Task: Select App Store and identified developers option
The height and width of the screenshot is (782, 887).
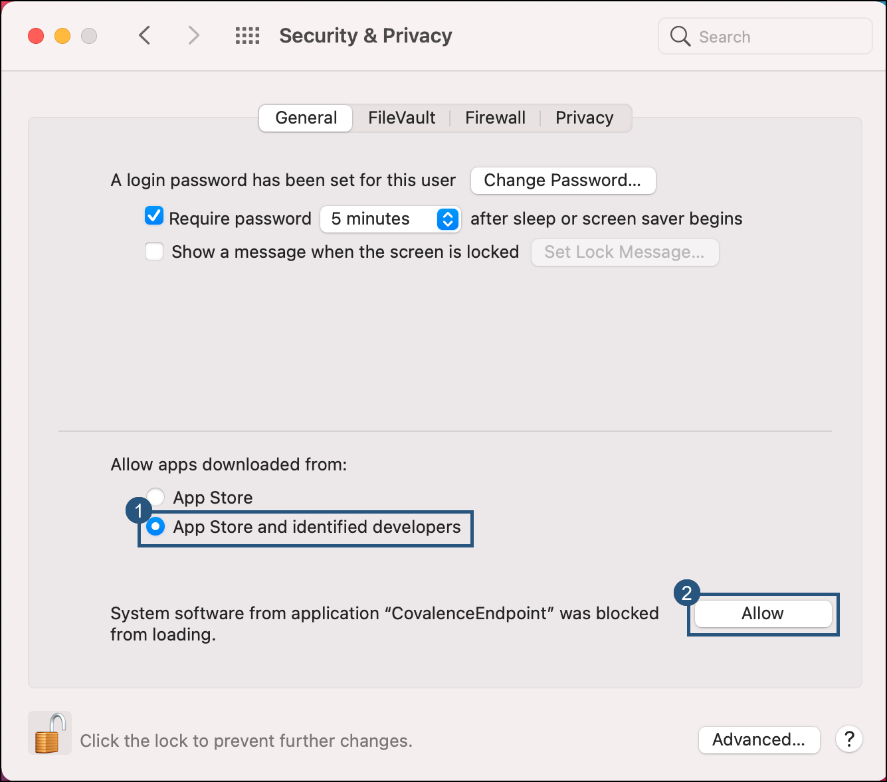Action: (156, 527)
